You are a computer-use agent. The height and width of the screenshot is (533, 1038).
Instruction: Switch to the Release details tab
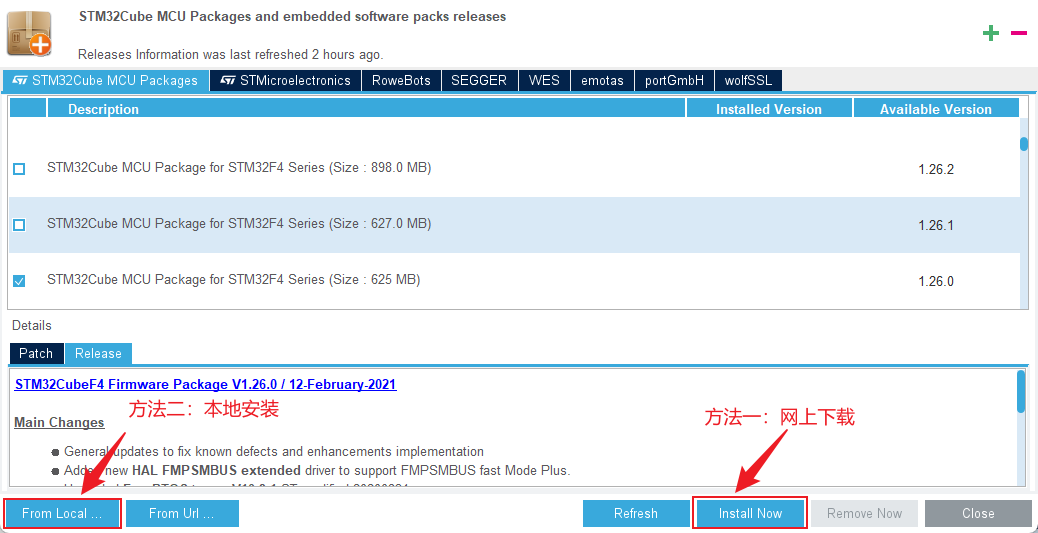pyautogui.click(x=98, y=354)
